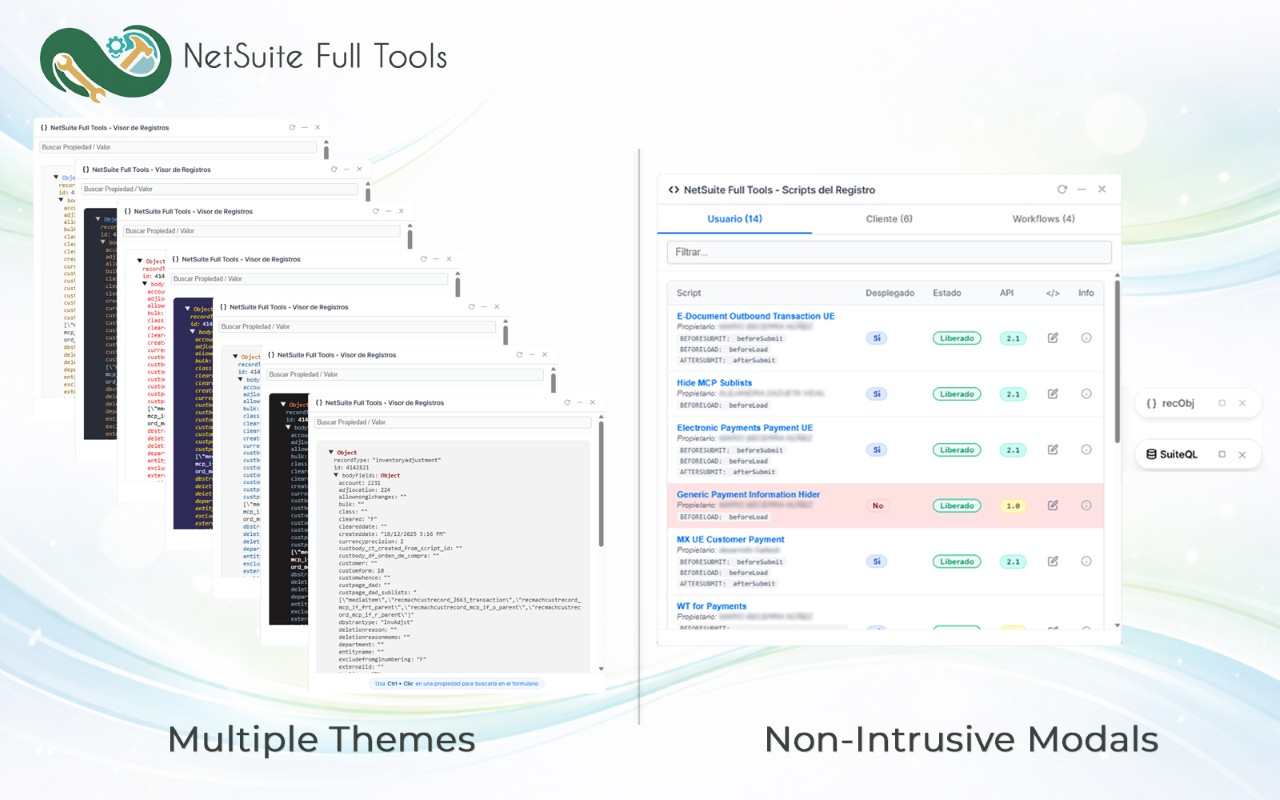1280x800 pixels.
Task: Switch to the Usuario (14) tab
Action: click(x=734, y=218)
